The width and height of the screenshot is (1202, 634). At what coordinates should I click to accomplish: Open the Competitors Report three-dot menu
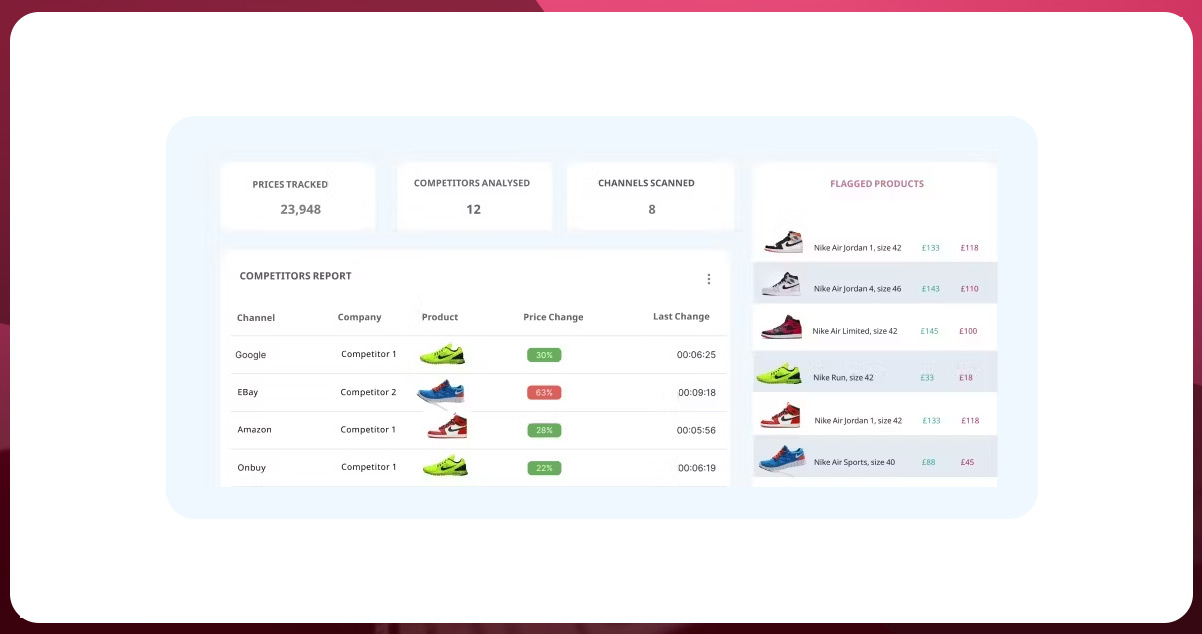[709, 279]
